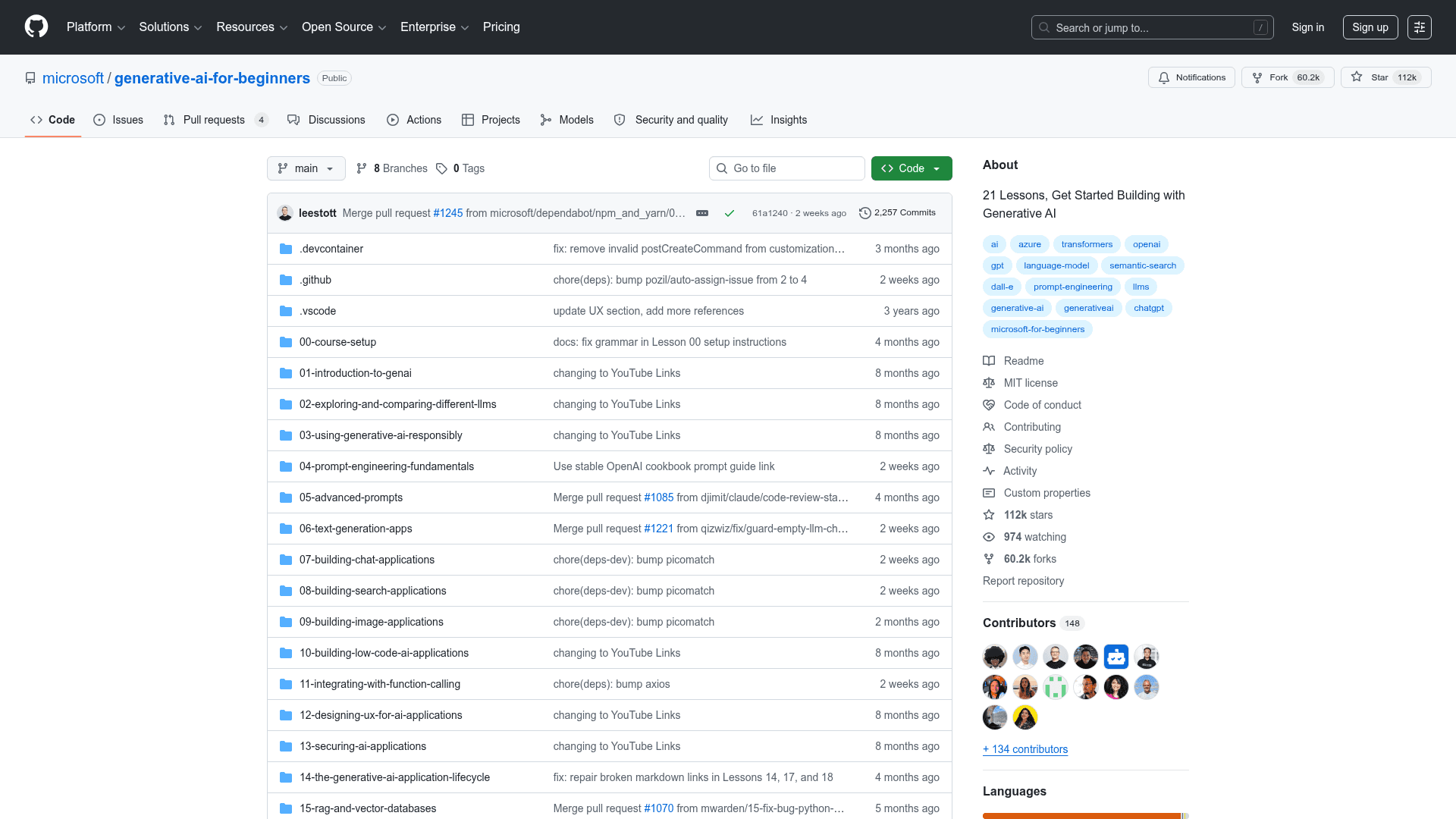This screenshot has height=819, width=1456.
Task: Click the + 134 contributors link
Action: [1025, 749]
